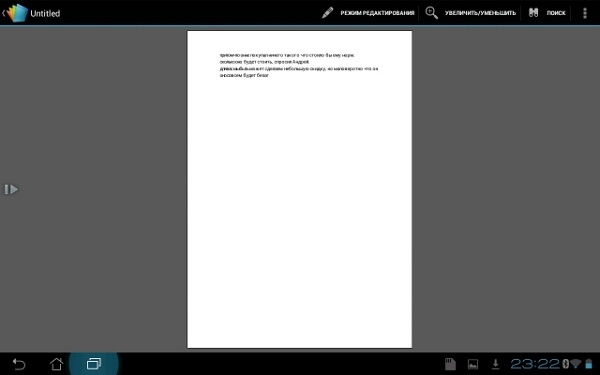Click the first line of document text
Screen dimensions: 600x375
[x=287, y=55]
